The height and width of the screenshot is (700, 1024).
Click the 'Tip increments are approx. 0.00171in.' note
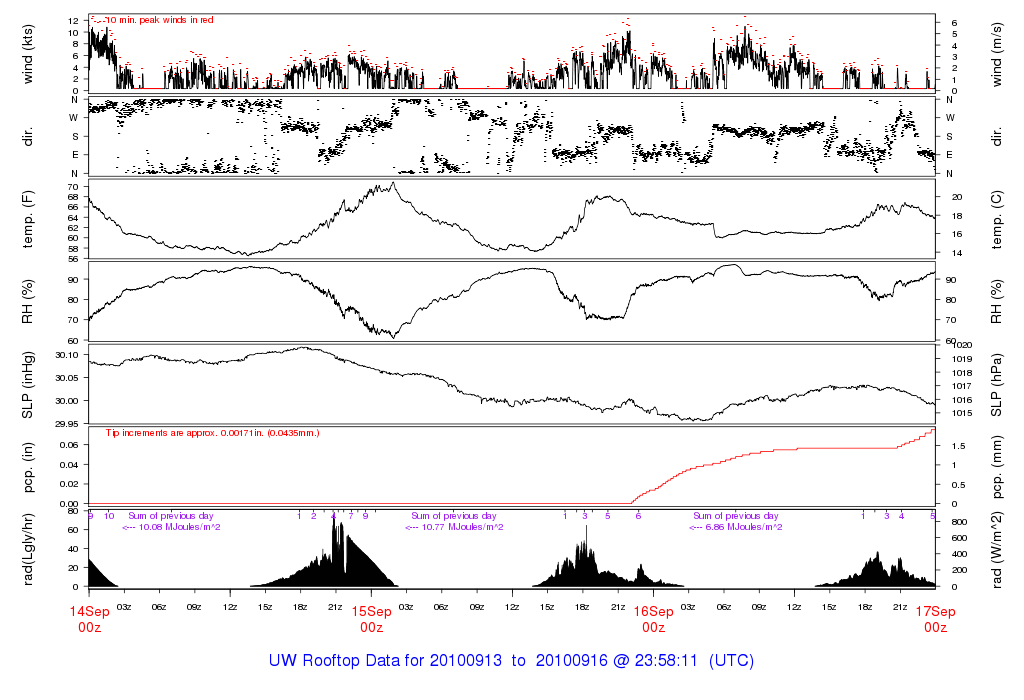click(212, 433)
